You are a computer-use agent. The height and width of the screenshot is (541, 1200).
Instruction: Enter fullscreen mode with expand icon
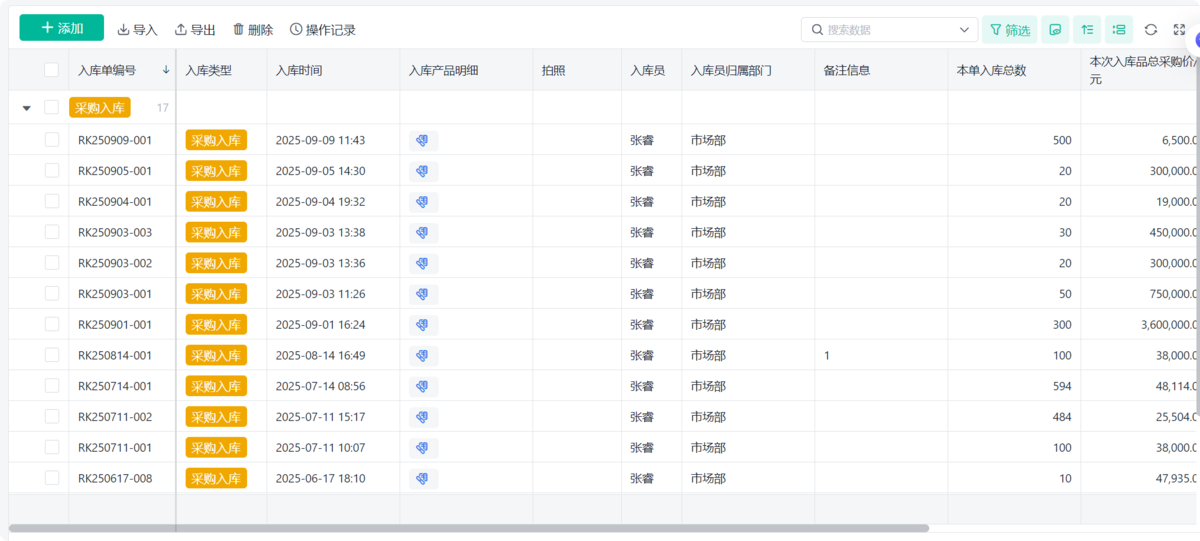1179,30
